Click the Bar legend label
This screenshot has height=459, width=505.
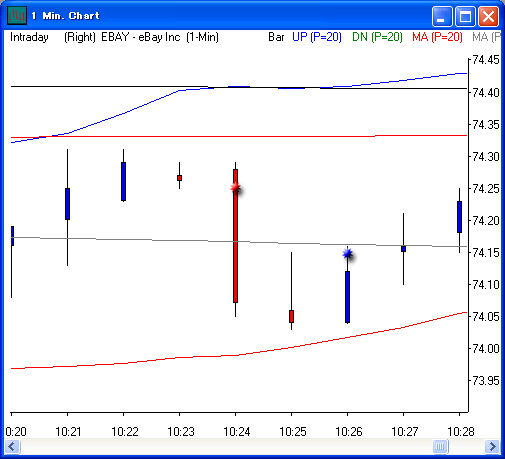coord(276,37)
